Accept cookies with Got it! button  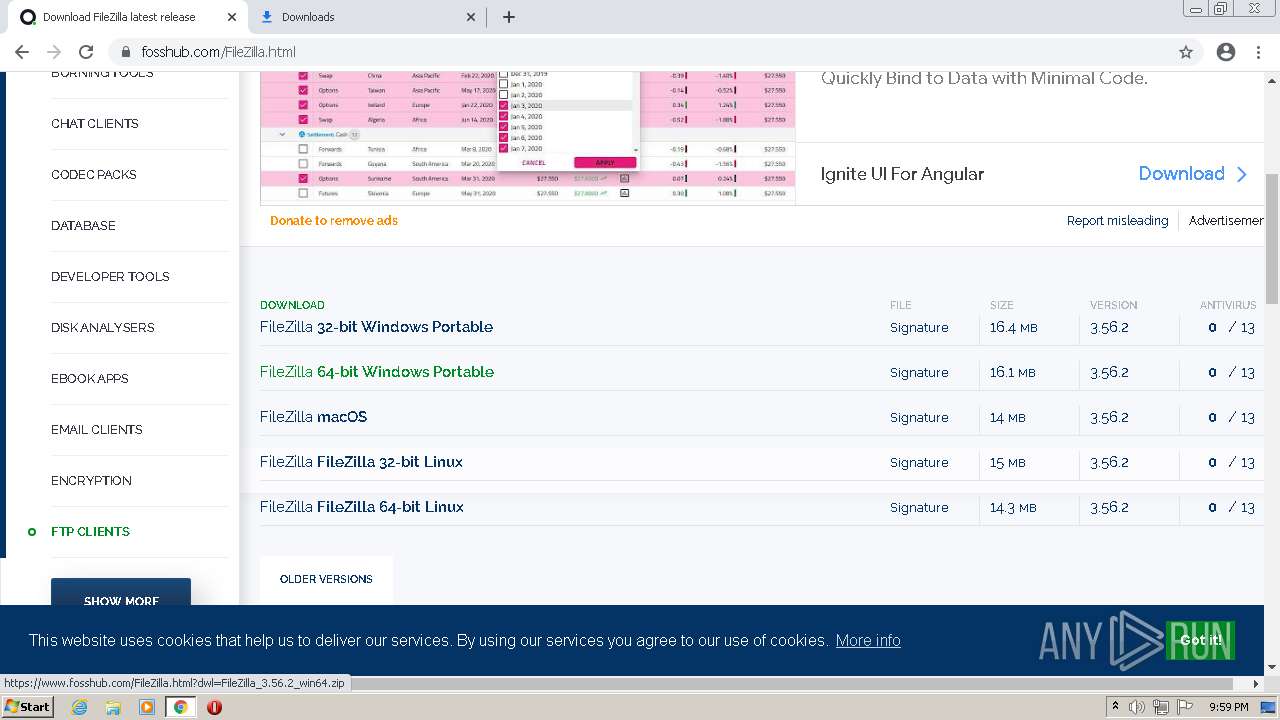[x=1200, y=641]
